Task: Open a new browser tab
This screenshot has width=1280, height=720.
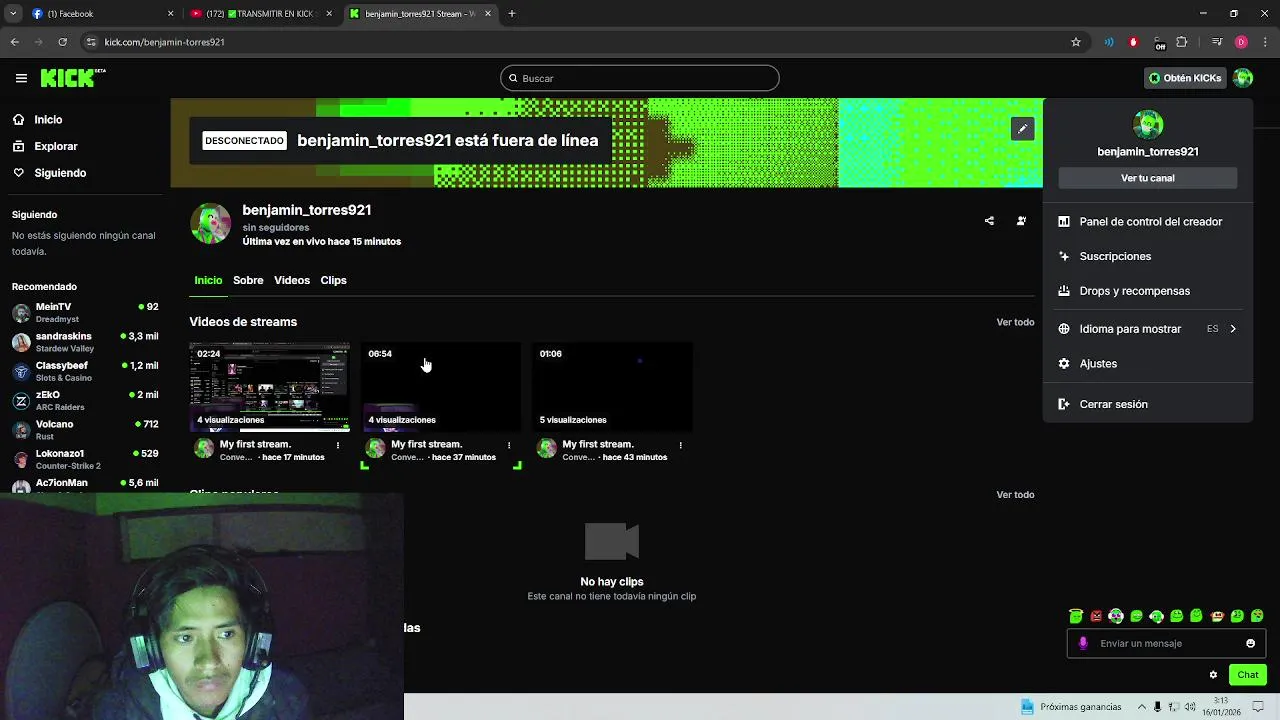Action: click(x=512, y=14)
